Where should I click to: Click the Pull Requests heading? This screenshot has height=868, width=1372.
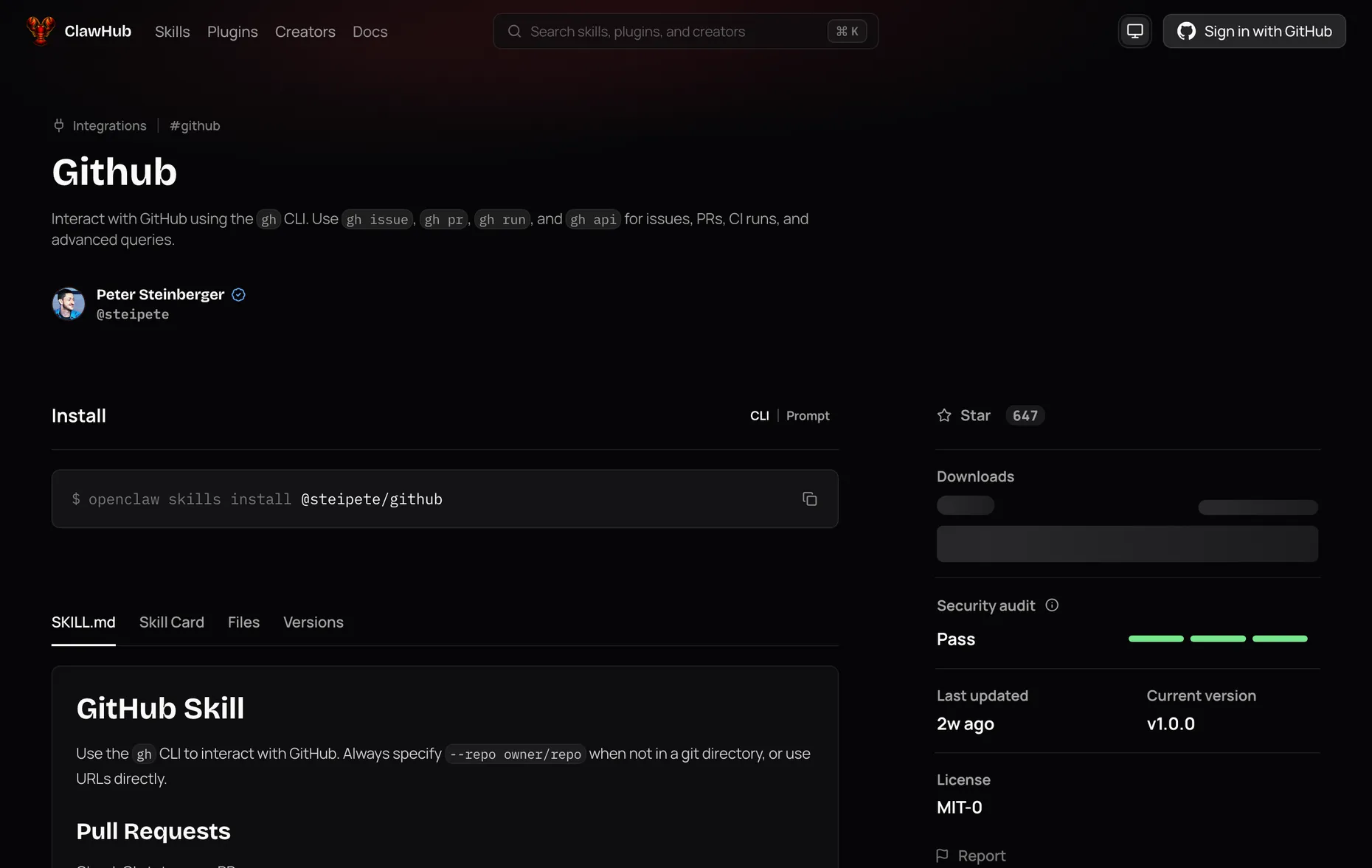tap(153, 831)
